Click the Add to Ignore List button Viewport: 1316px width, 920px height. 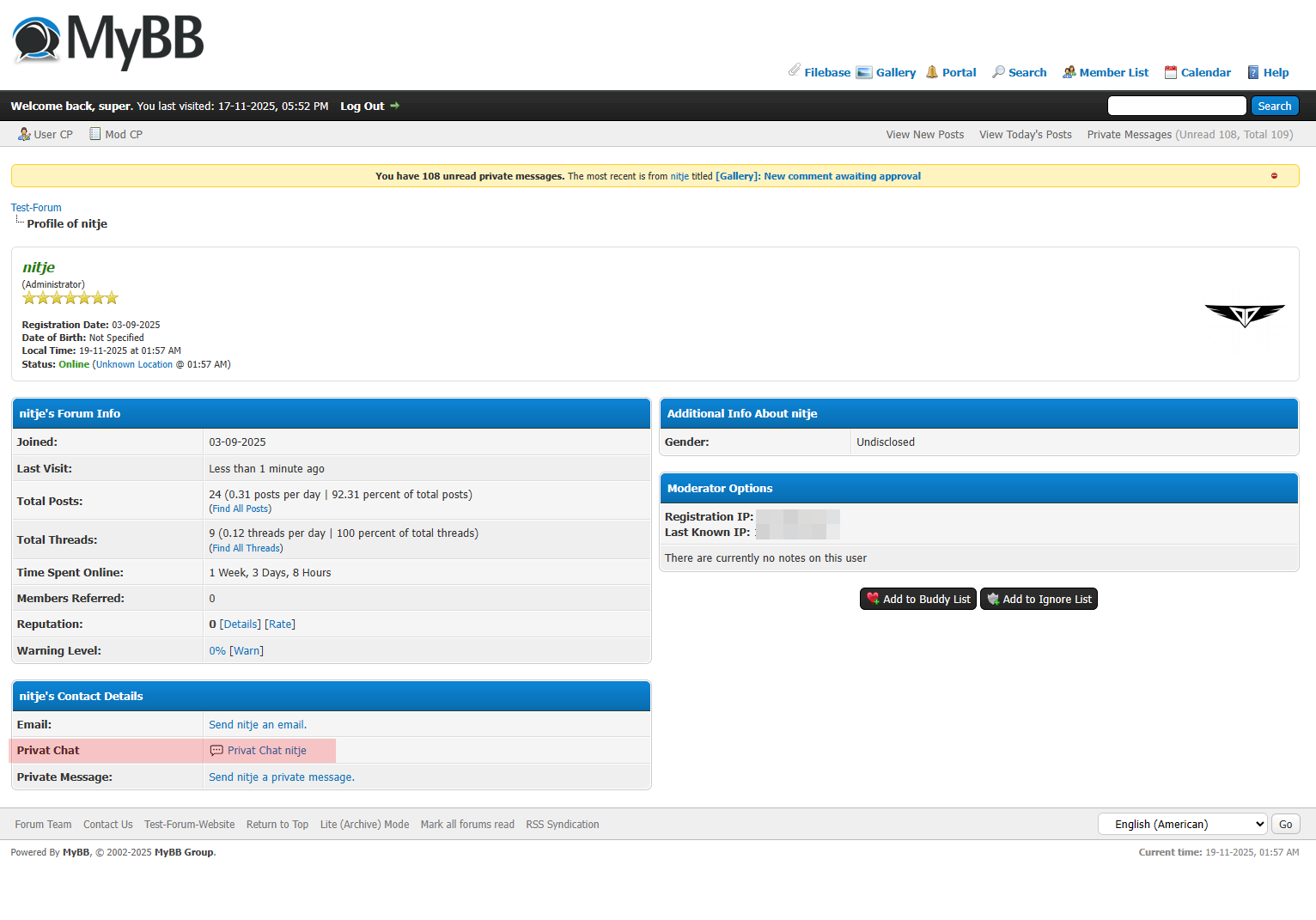(1039, 599)
